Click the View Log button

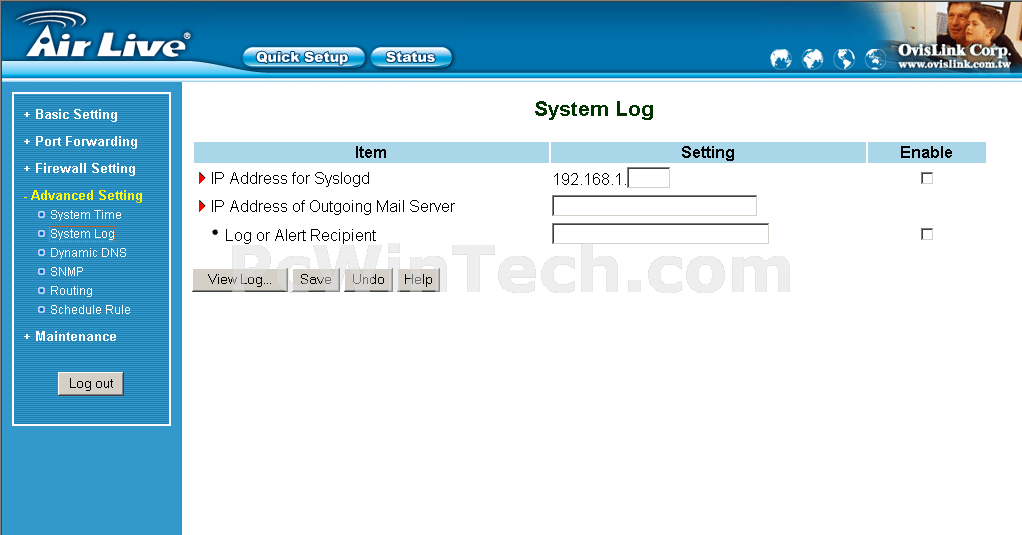coord(240,280)
